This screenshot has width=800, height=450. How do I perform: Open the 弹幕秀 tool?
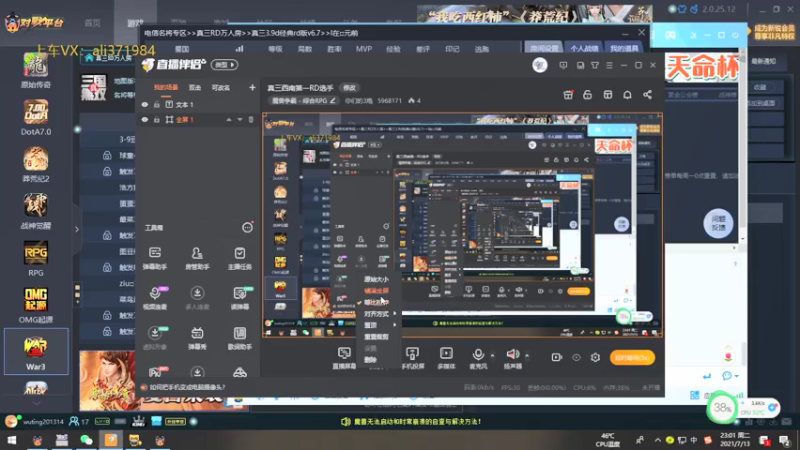point(197,338)
